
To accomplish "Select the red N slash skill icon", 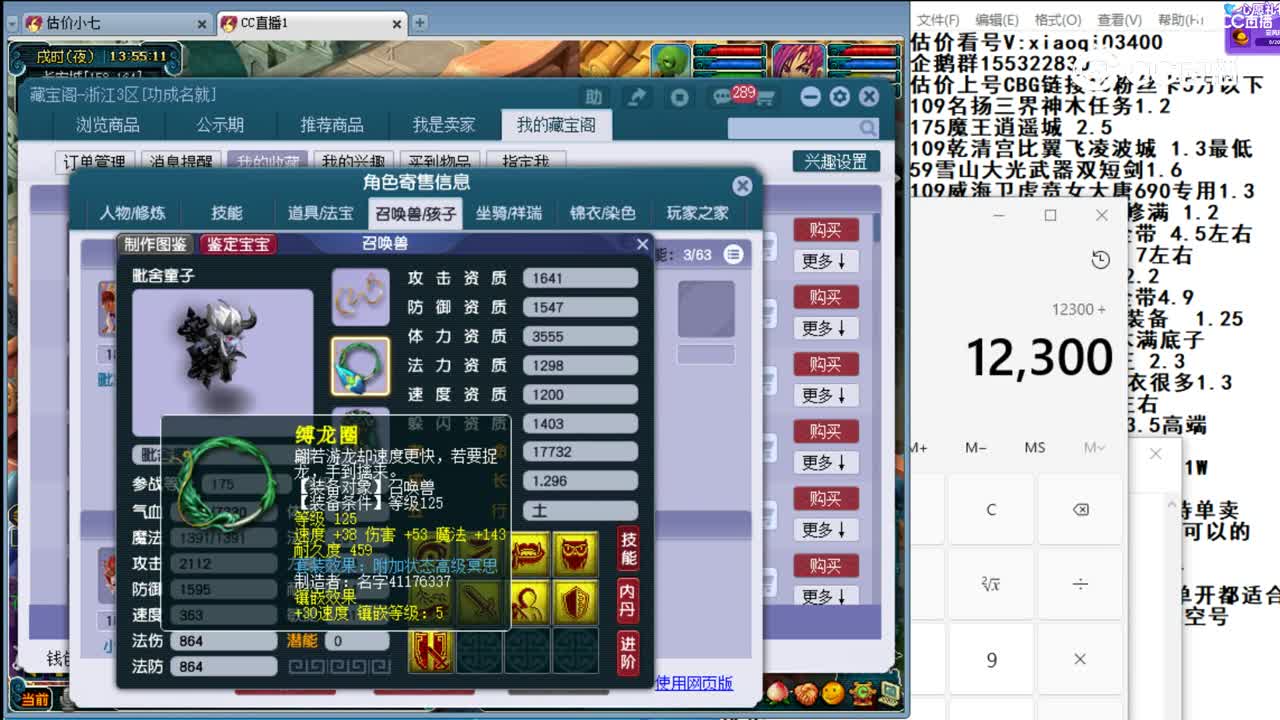I will 432,650.
